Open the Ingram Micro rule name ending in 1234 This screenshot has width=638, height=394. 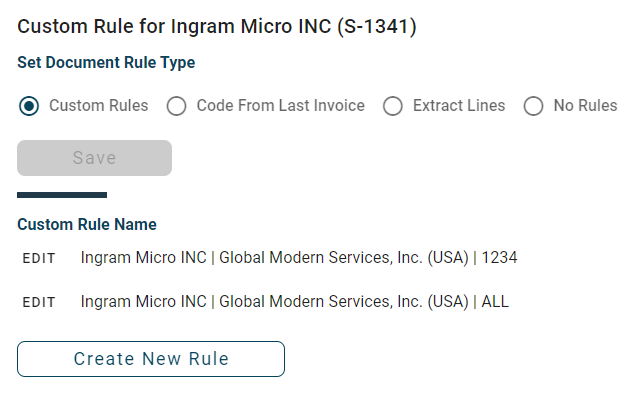pos(299,258)
